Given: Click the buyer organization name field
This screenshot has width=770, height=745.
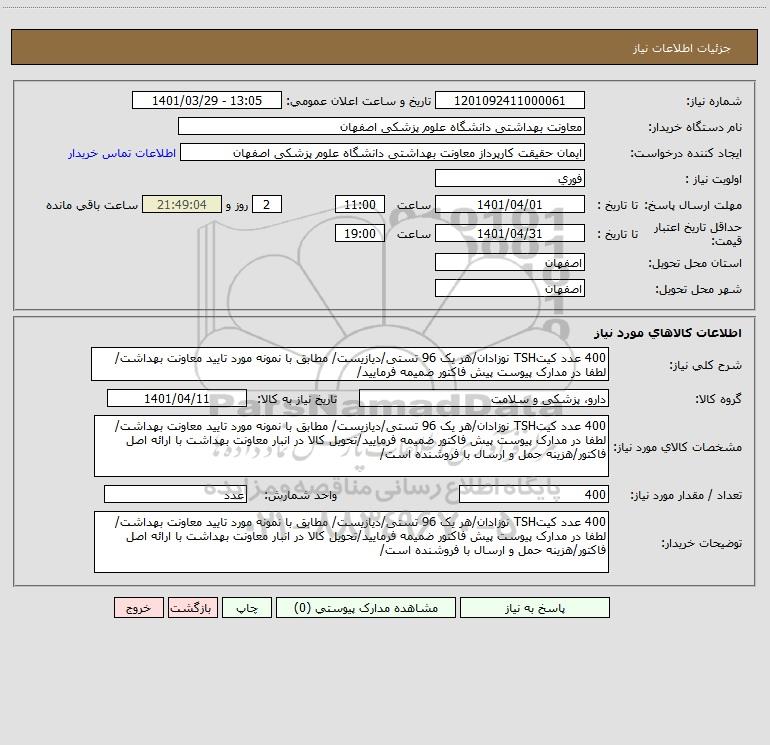Looking at the screenshot, I should 381,126.
